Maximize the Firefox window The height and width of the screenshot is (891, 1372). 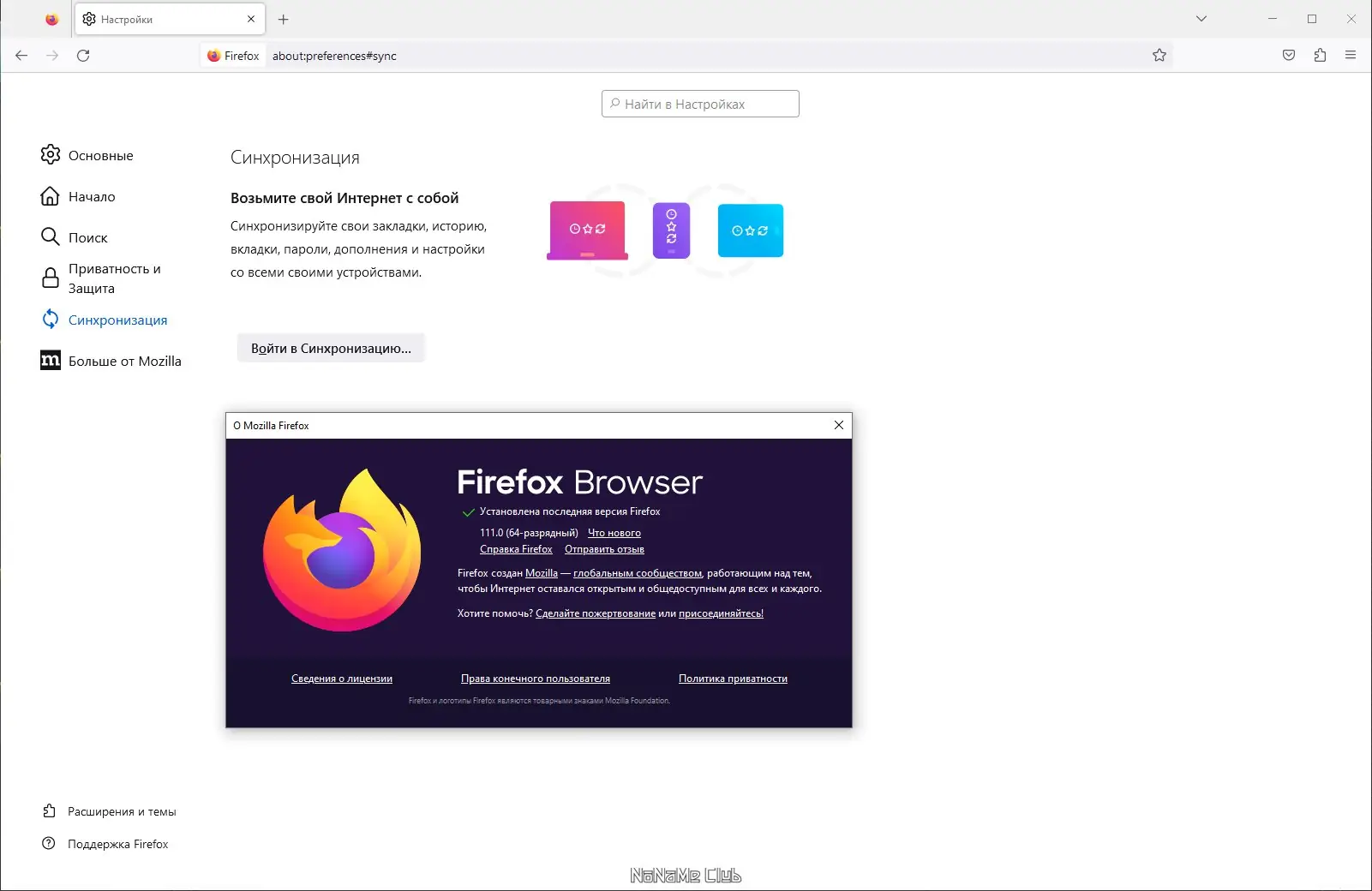tap(1312, 19)
